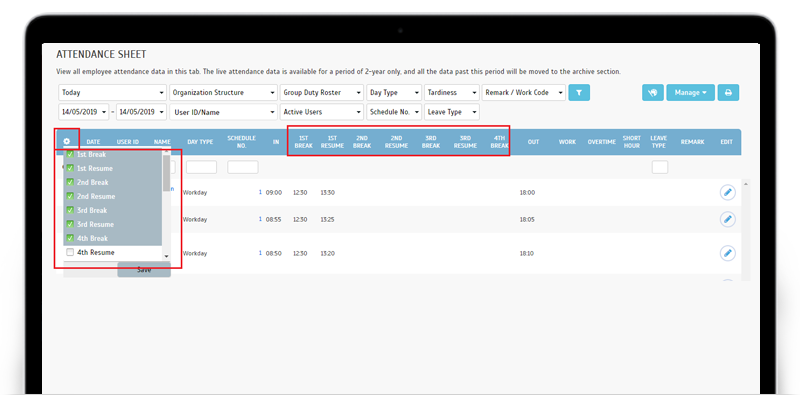800x395 pixels.
Task: Click the USER ID column header
Action: click(128, 142)
